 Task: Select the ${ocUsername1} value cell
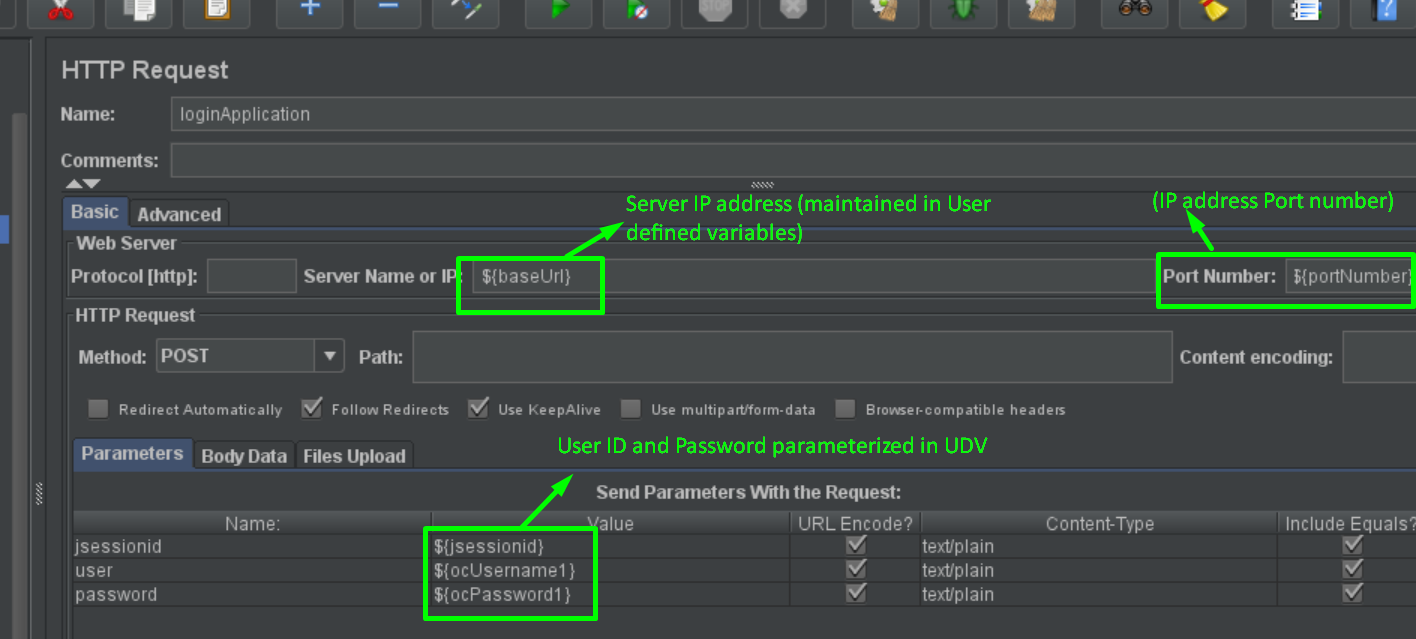pos(611,571)
